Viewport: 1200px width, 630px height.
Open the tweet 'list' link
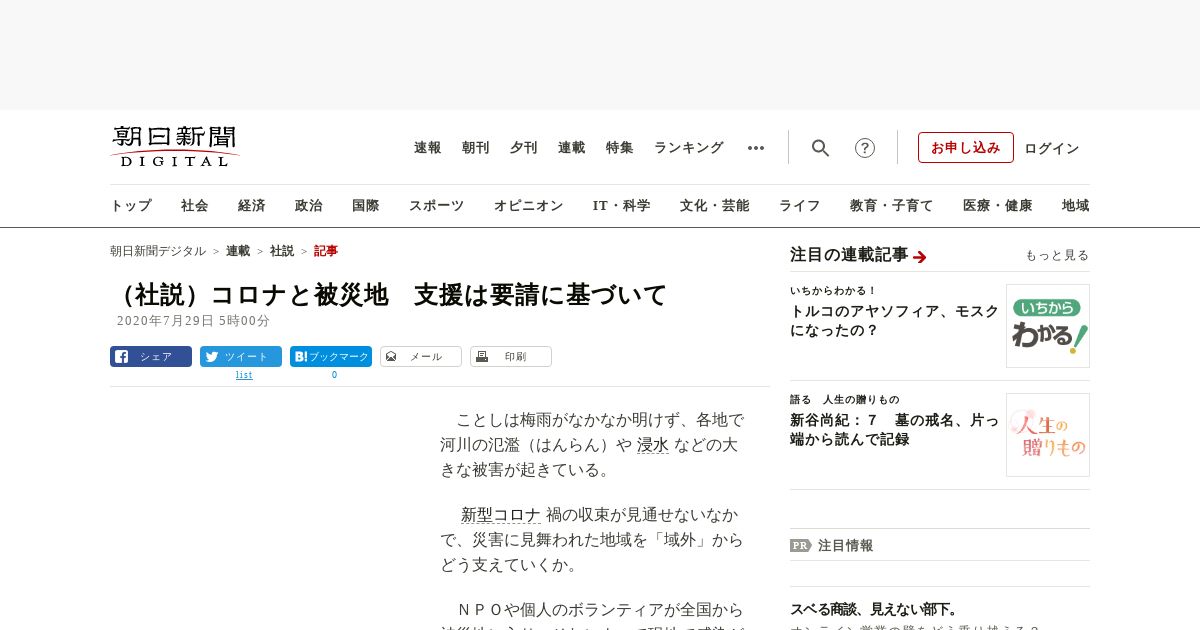click(x=244, y=375)
